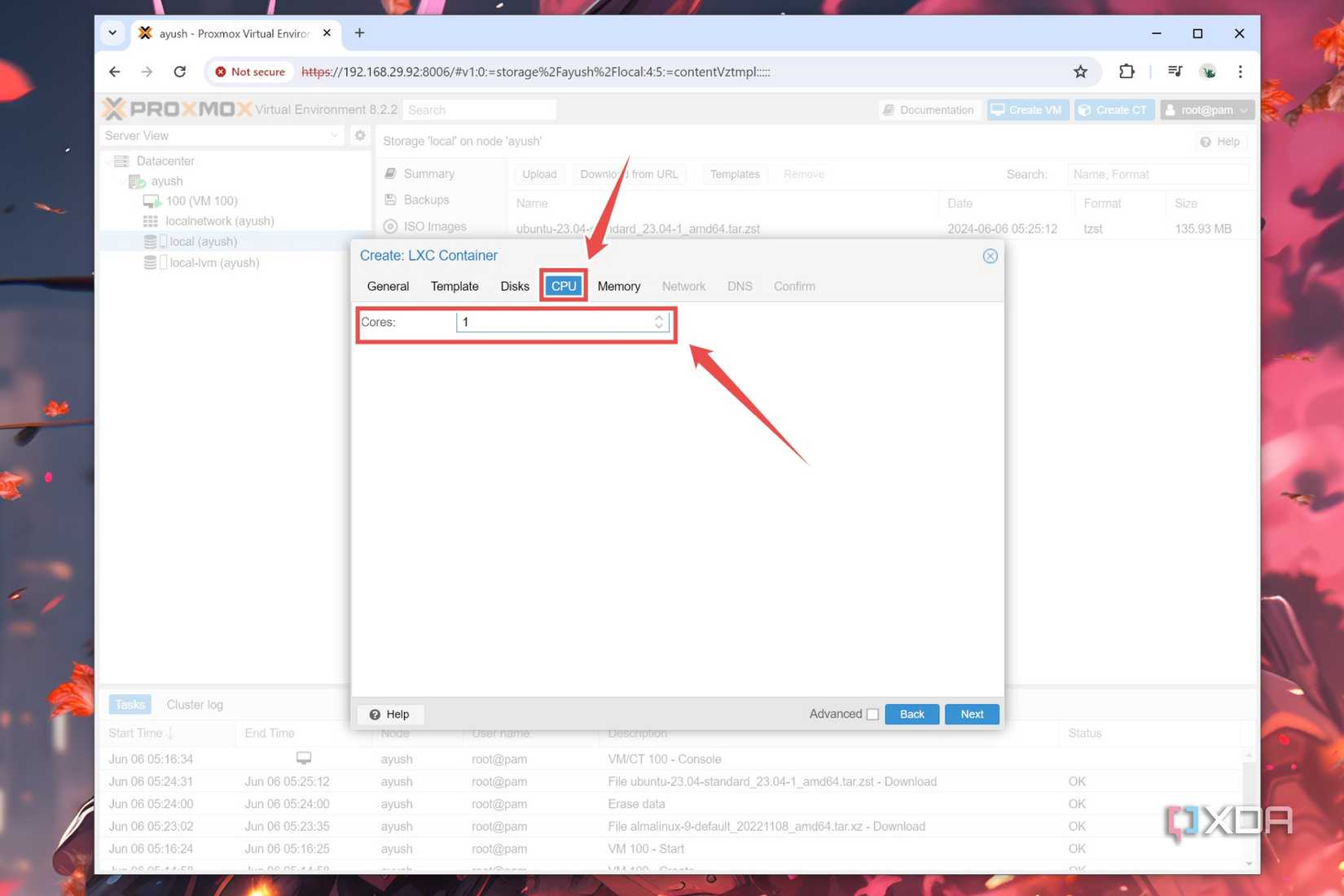
Task: Click Back in the container wizard
Action: [911, 714]
